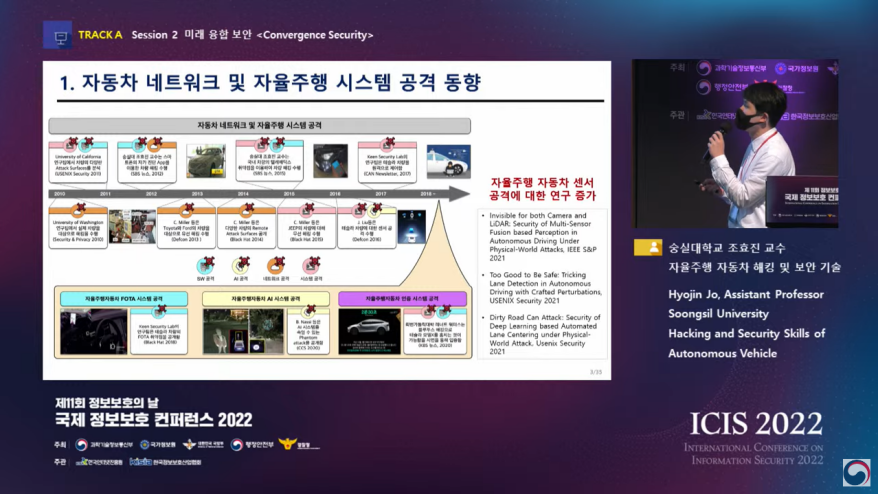This screenshot has width=878, height=494.
Task: Click the 'Dirty Road Can Attack' bullet
Action: 543,334
